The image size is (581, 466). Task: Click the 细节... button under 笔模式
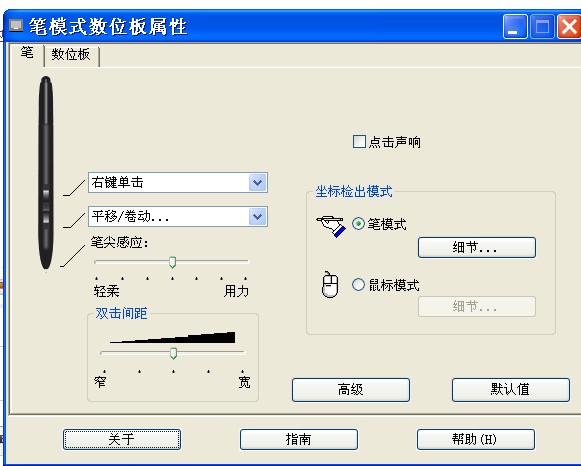[477, 247]
